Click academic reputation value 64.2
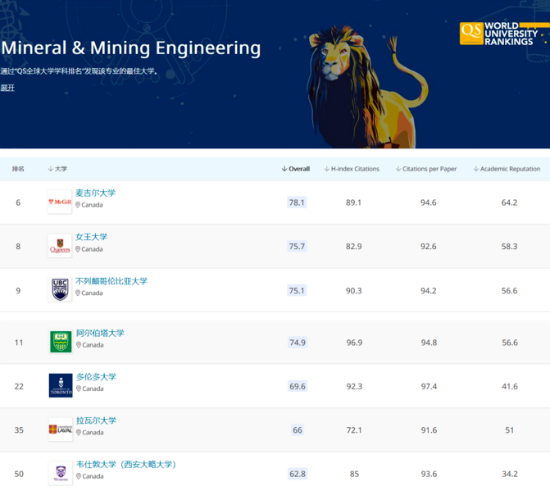 (x=509, y=202)
